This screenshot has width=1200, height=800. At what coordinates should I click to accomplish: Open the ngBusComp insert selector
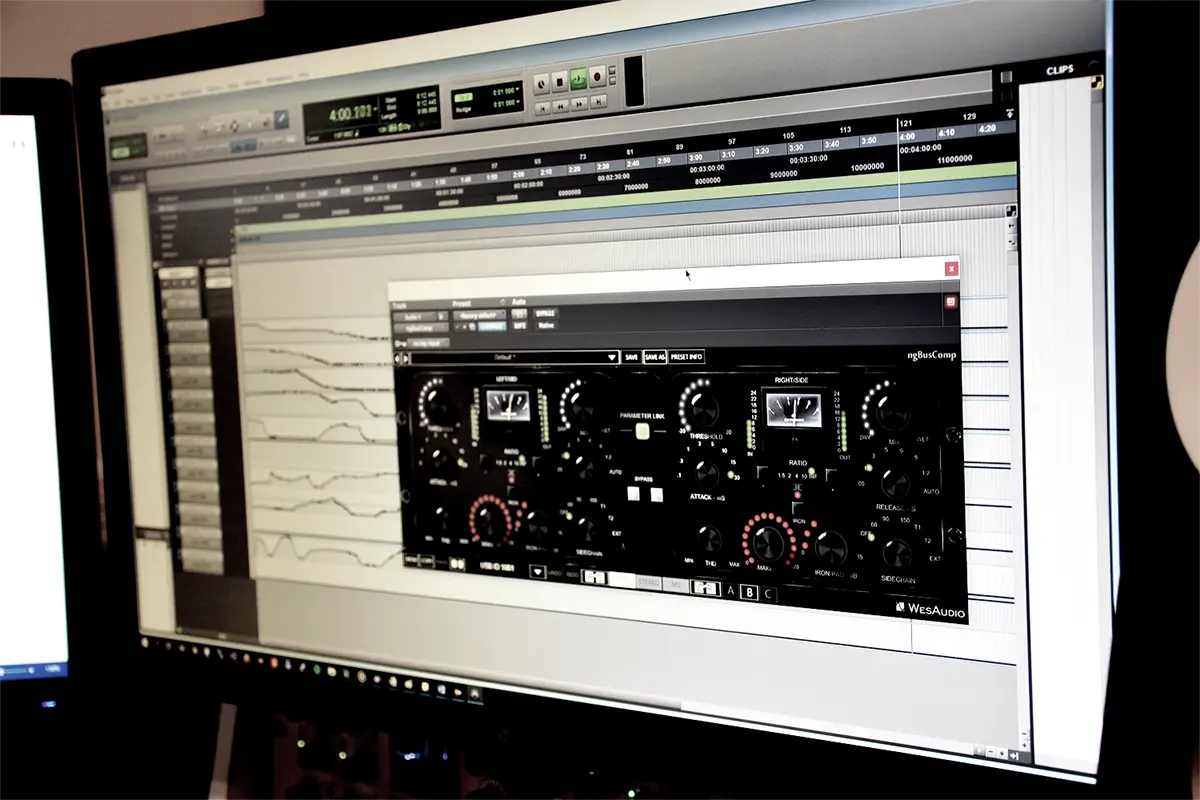pyautogui.click(x=420, y=328)
